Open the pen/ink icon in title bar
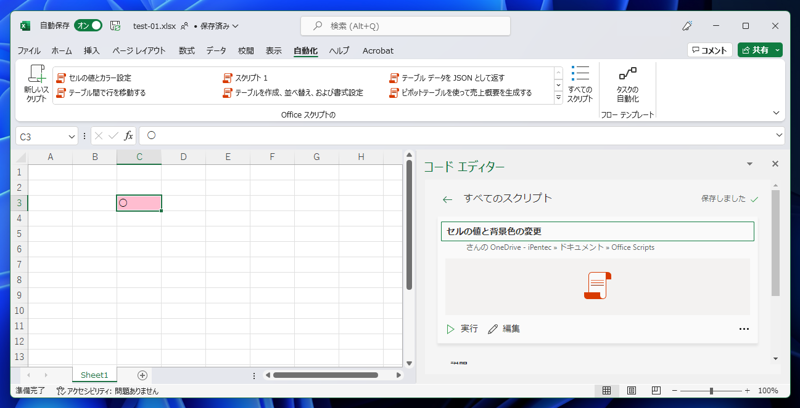800x408 pixels. 687,26
